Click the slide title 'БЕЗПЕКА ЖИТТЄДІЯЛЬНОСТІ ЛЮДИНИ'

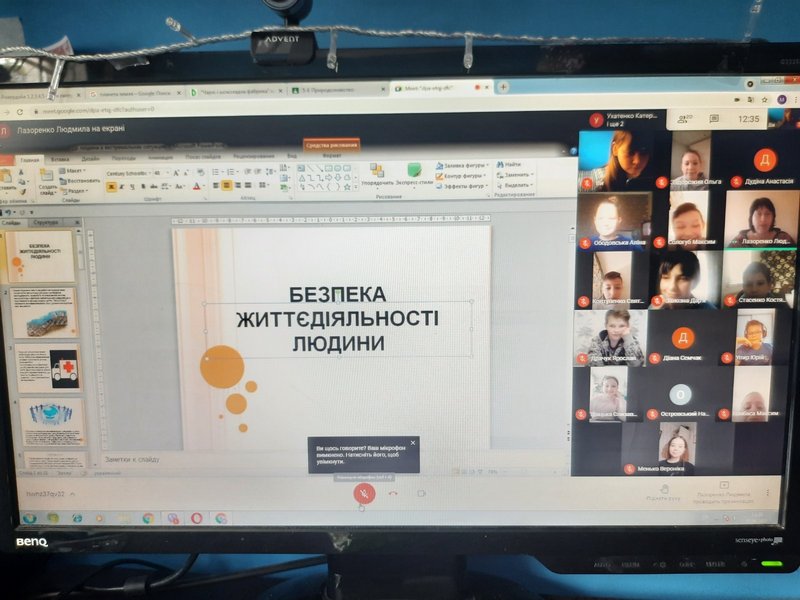coord(338,318)
